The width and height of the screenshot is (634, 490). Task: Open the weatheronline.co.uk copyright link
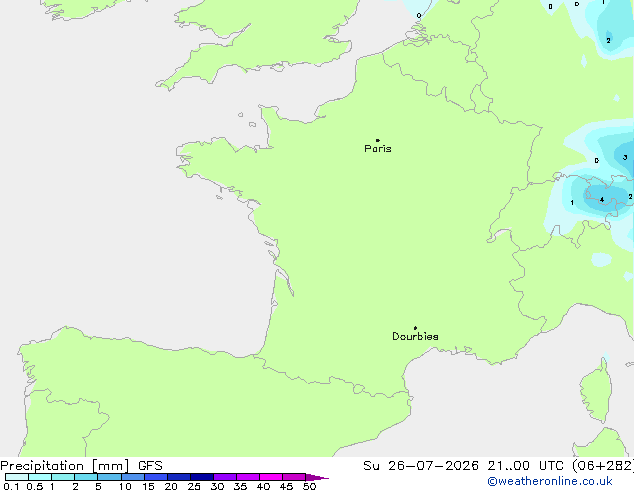(x=550, y=482)
